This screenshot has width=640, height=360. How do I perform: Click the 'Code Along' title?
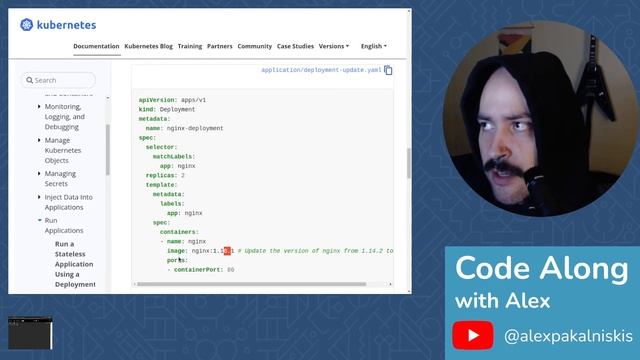542,269
